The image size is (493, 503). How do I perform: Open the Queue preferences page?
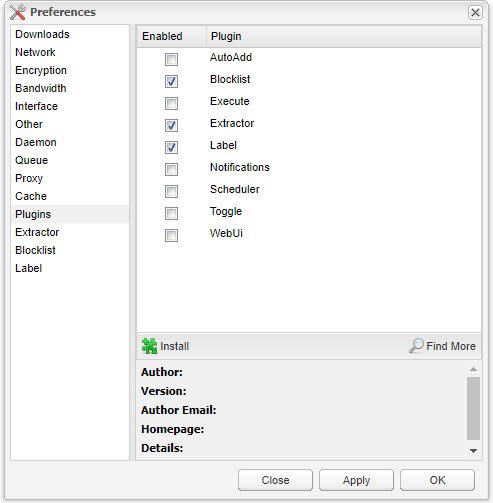click(70, 160)
